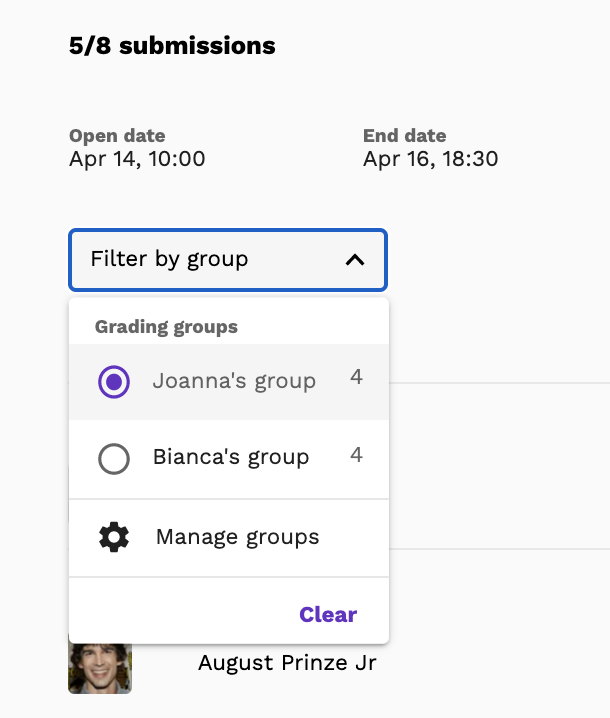Click the count 4 next to Bianca's group

[x=357, y=455]
